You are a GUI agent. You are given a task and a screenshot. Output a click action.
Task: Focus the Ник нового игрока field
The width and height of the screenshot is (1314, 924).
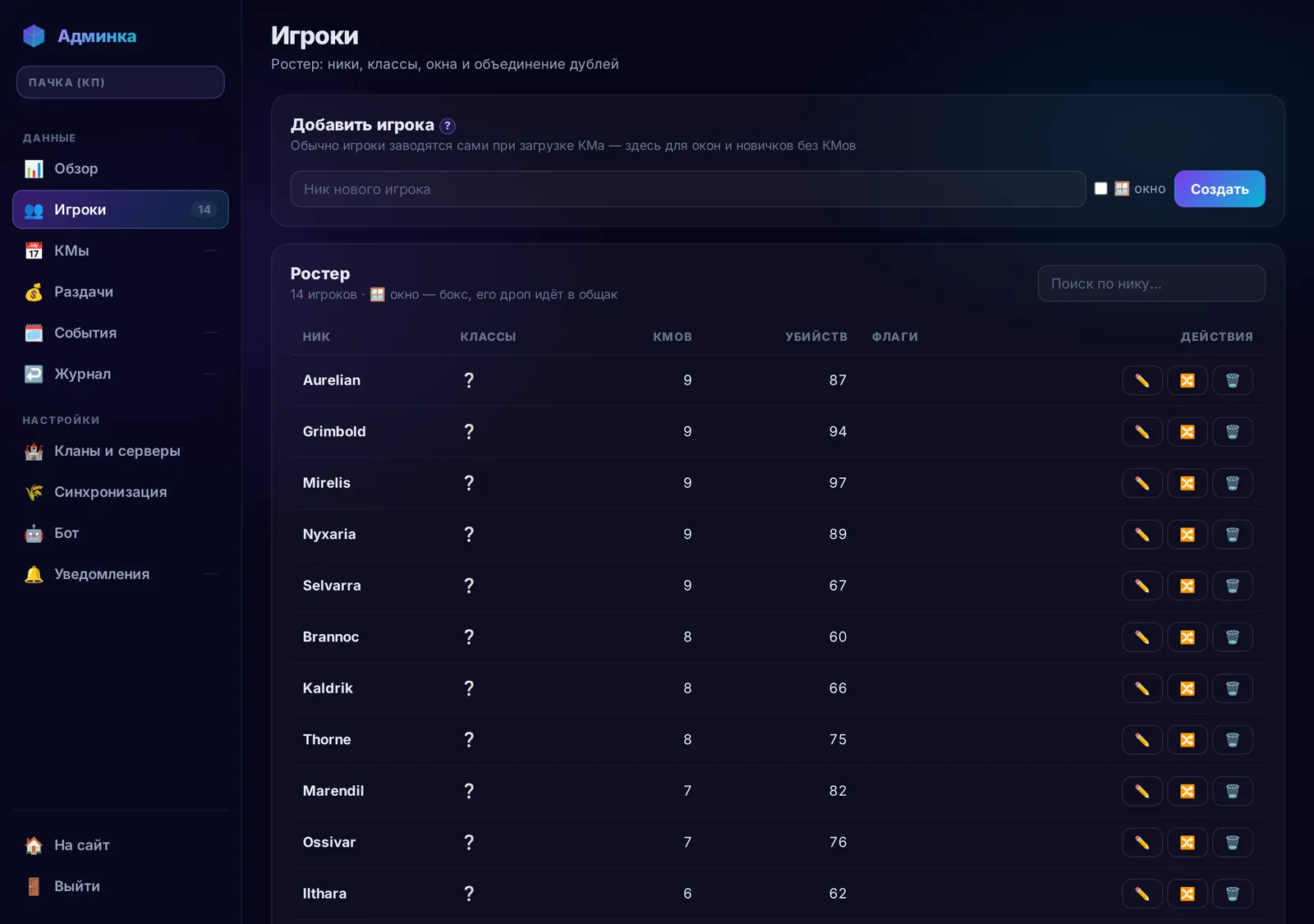coord(688,189)
